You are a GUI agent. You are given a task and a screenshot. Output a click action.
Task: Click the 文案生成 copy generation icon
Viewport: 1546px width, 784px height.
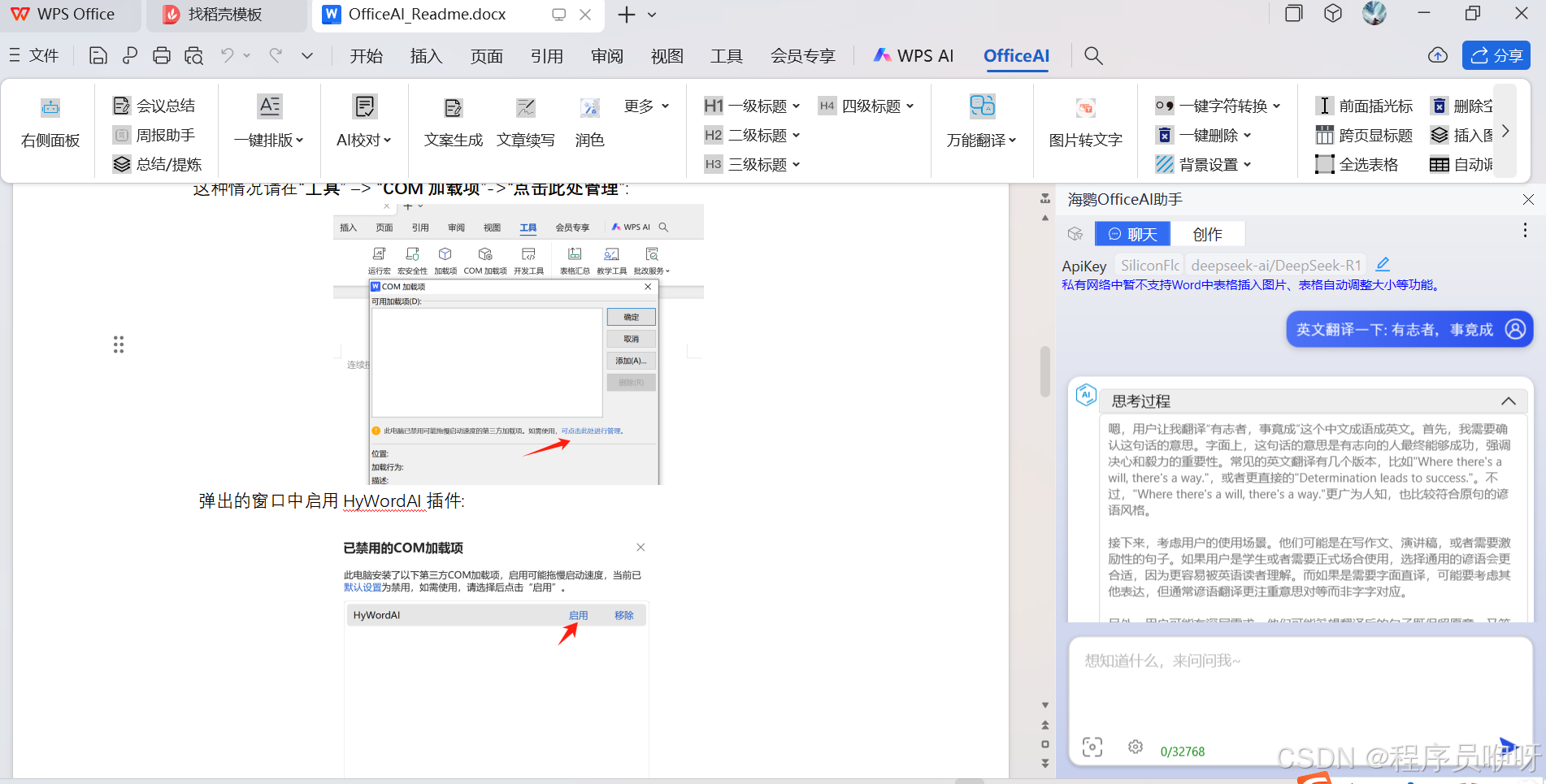point(453,107)
